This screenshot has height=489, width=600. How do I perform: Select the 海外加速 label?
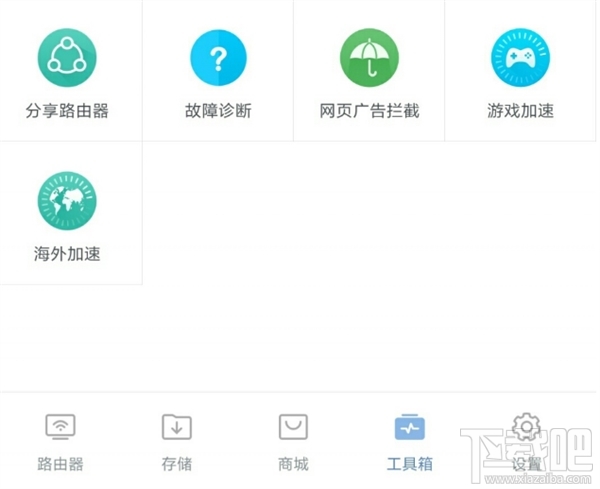[67, 254]
